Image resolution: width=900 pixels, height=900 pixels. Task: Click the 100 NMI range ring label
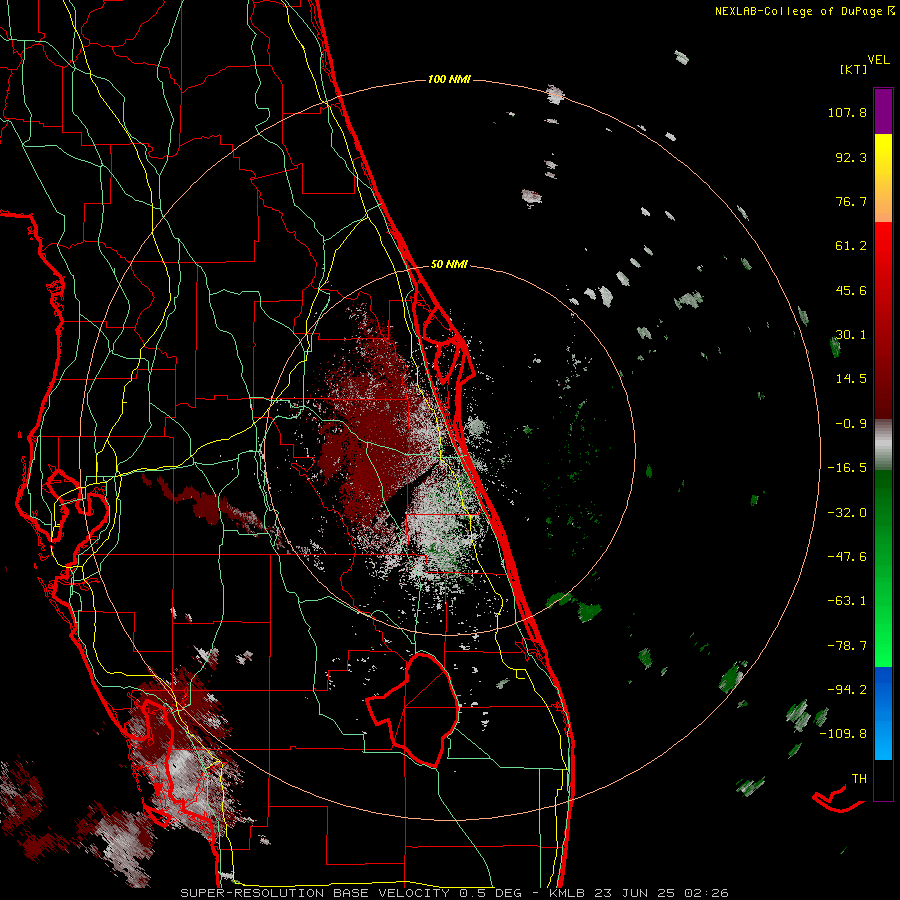[x=449, y=79]
